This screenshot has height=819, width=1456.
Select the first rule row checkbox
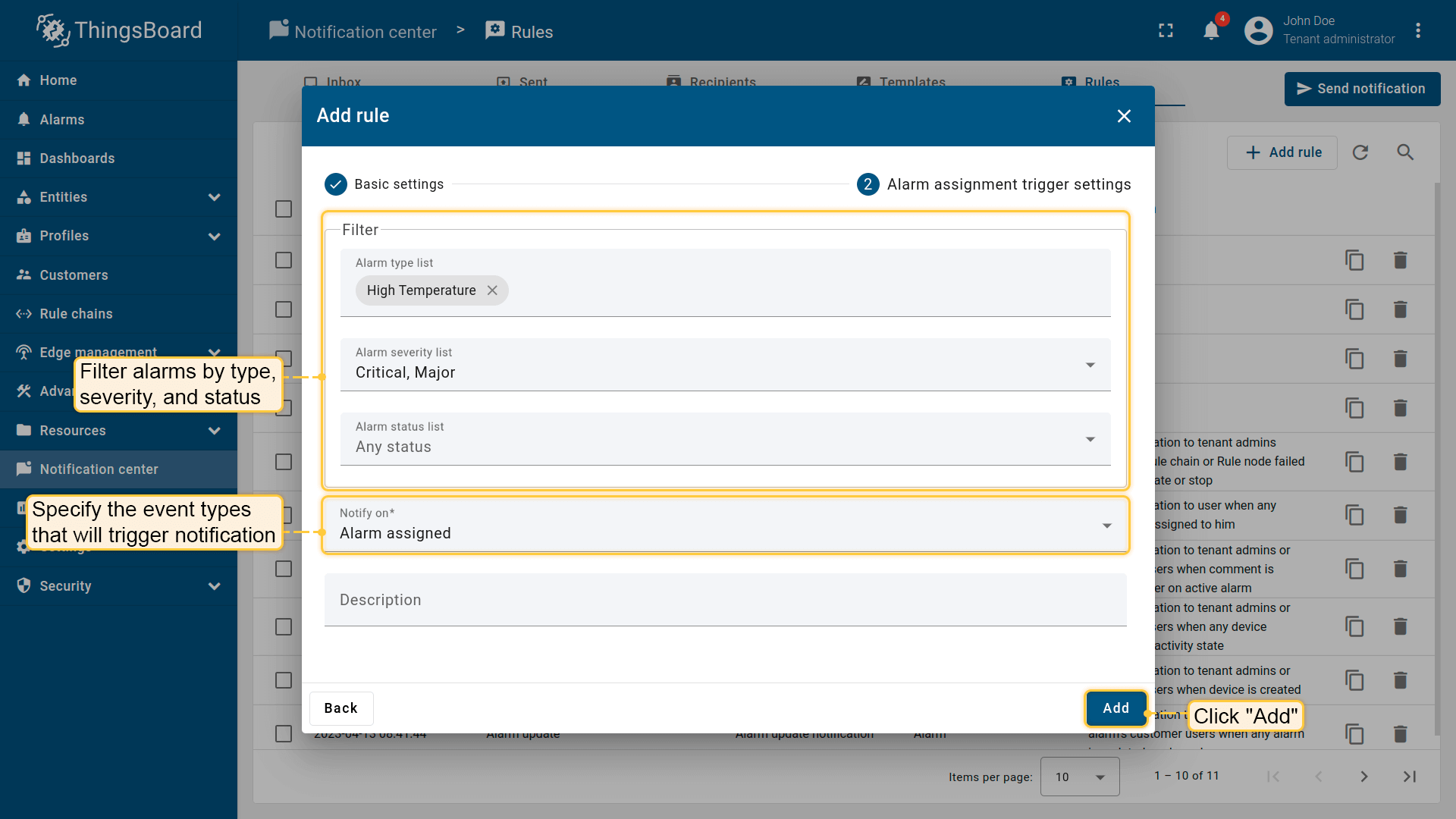coord(284,260)
